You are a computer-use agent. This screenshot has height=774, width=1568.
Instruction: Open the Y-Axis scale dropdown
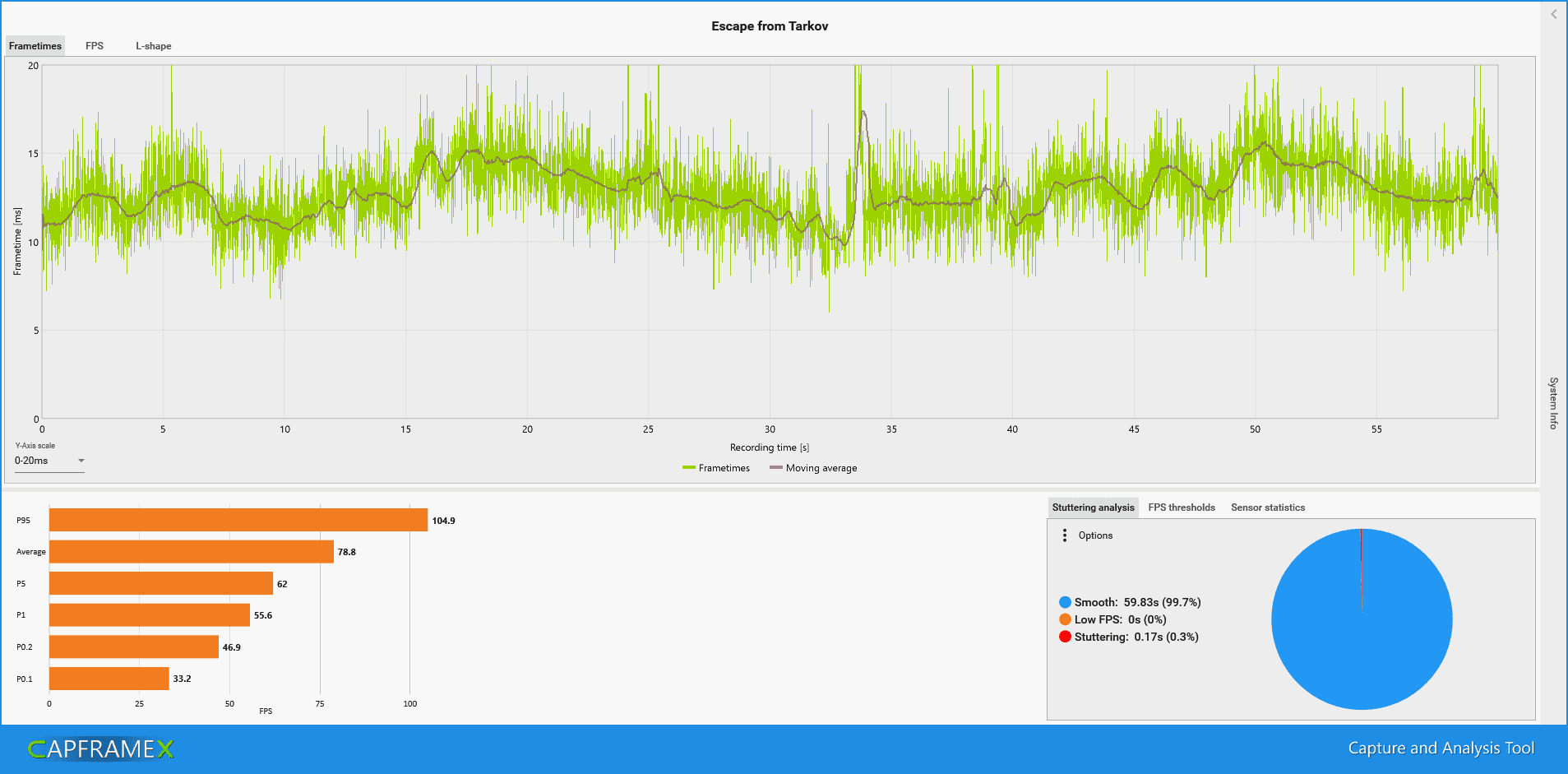click(49, 461)
